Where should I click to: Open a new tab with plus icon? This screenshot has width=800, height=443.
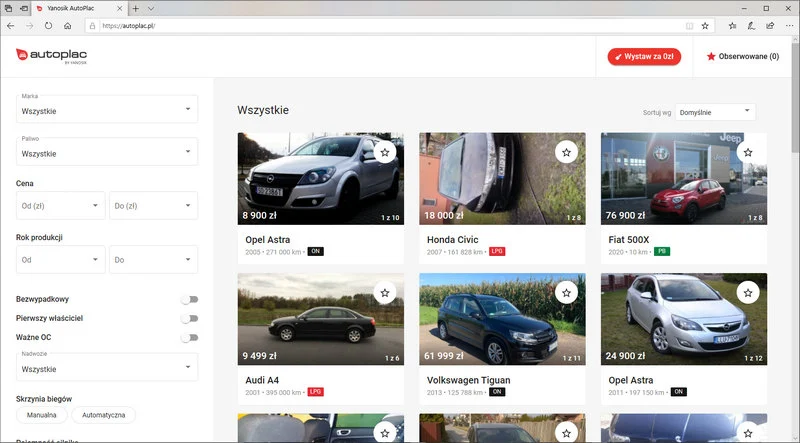[x=136, y=9]
